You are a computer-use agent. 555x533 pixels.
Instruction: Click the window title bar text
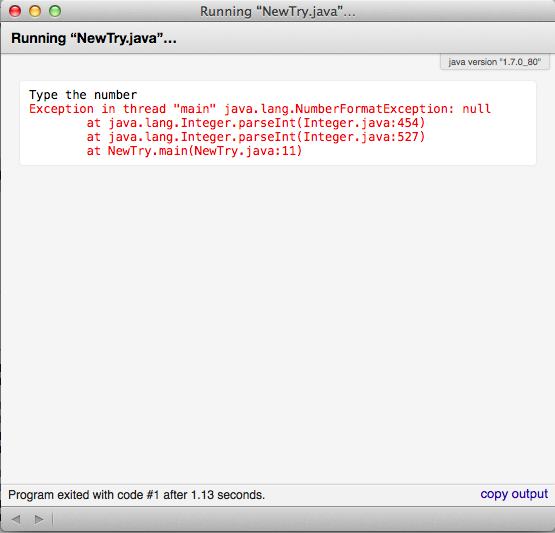click(x=278, y=11)
